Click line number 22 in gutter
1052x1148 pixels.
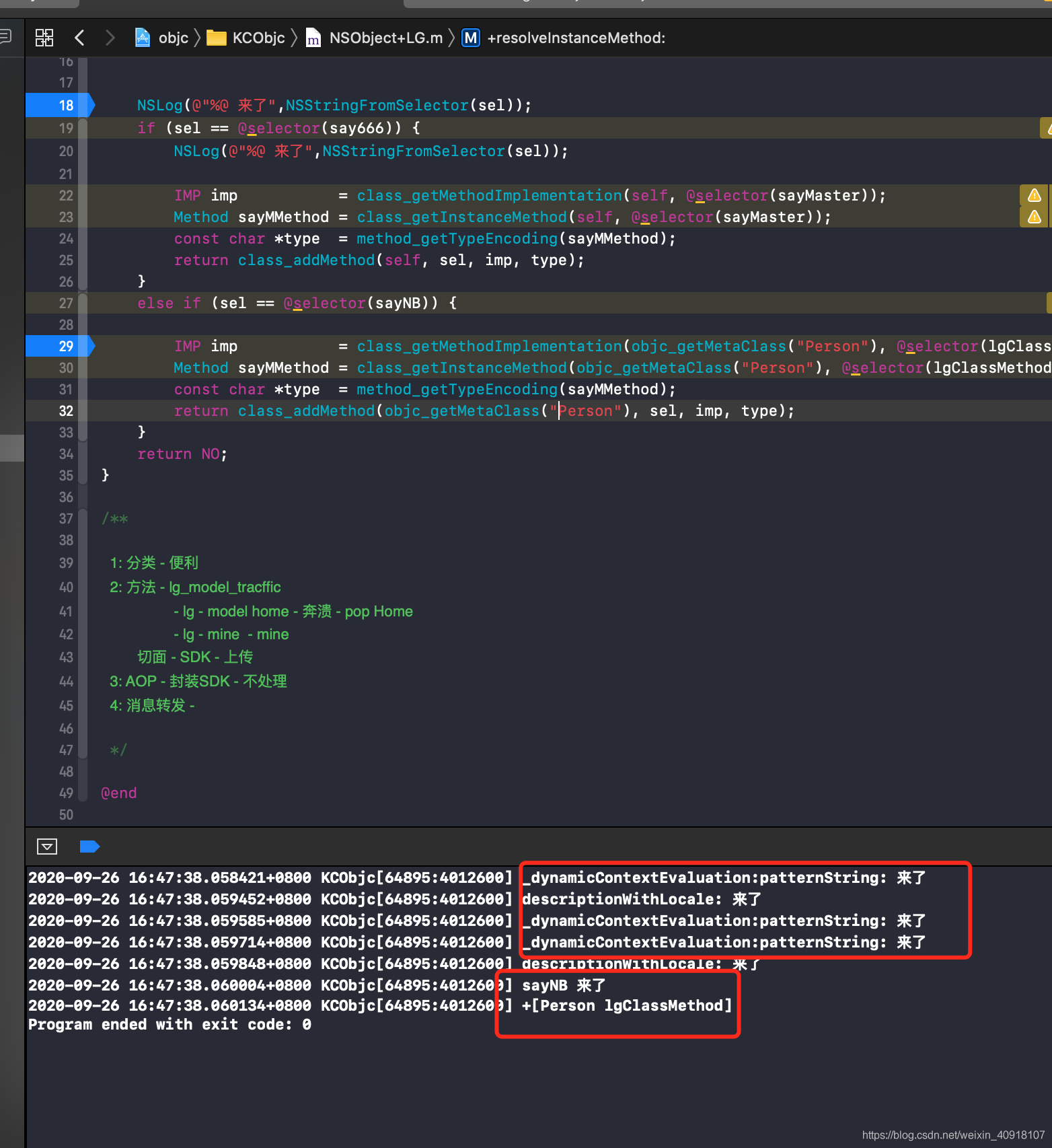point(66,196)
